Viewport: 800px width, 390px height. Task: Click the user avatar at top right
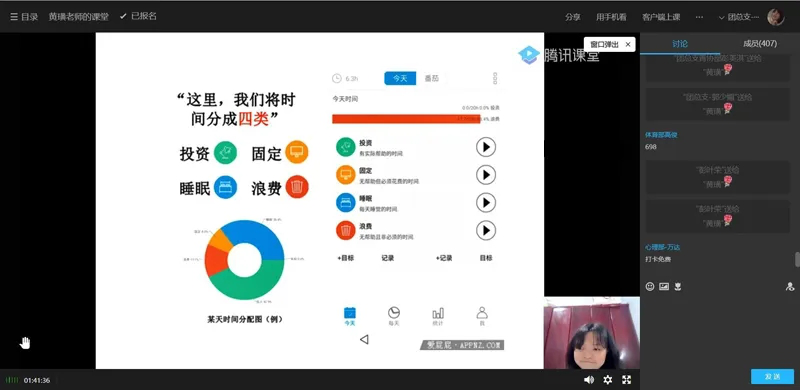(776, 17)
